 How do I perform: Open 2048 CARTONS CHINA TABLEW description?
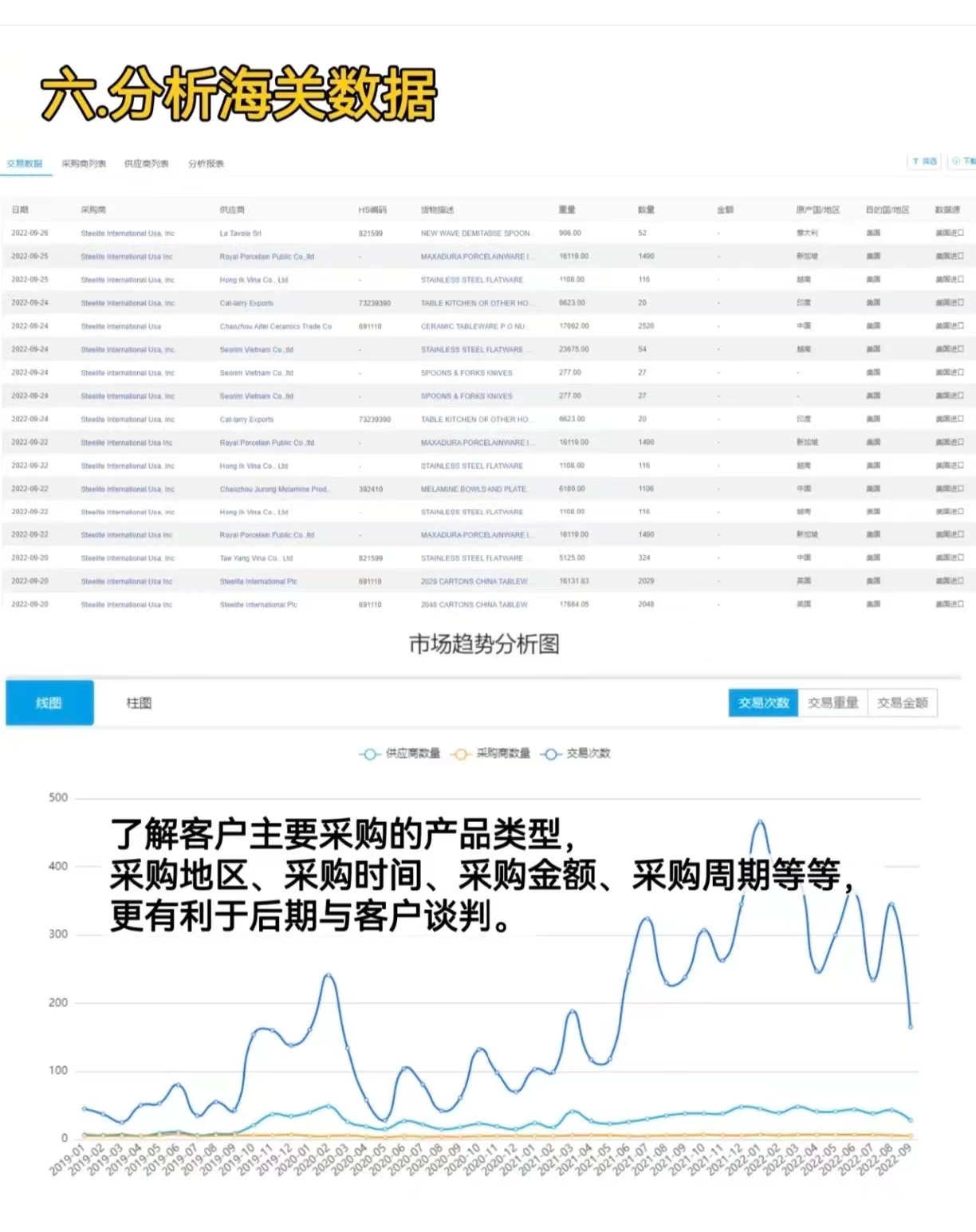(x=474, y=604)
